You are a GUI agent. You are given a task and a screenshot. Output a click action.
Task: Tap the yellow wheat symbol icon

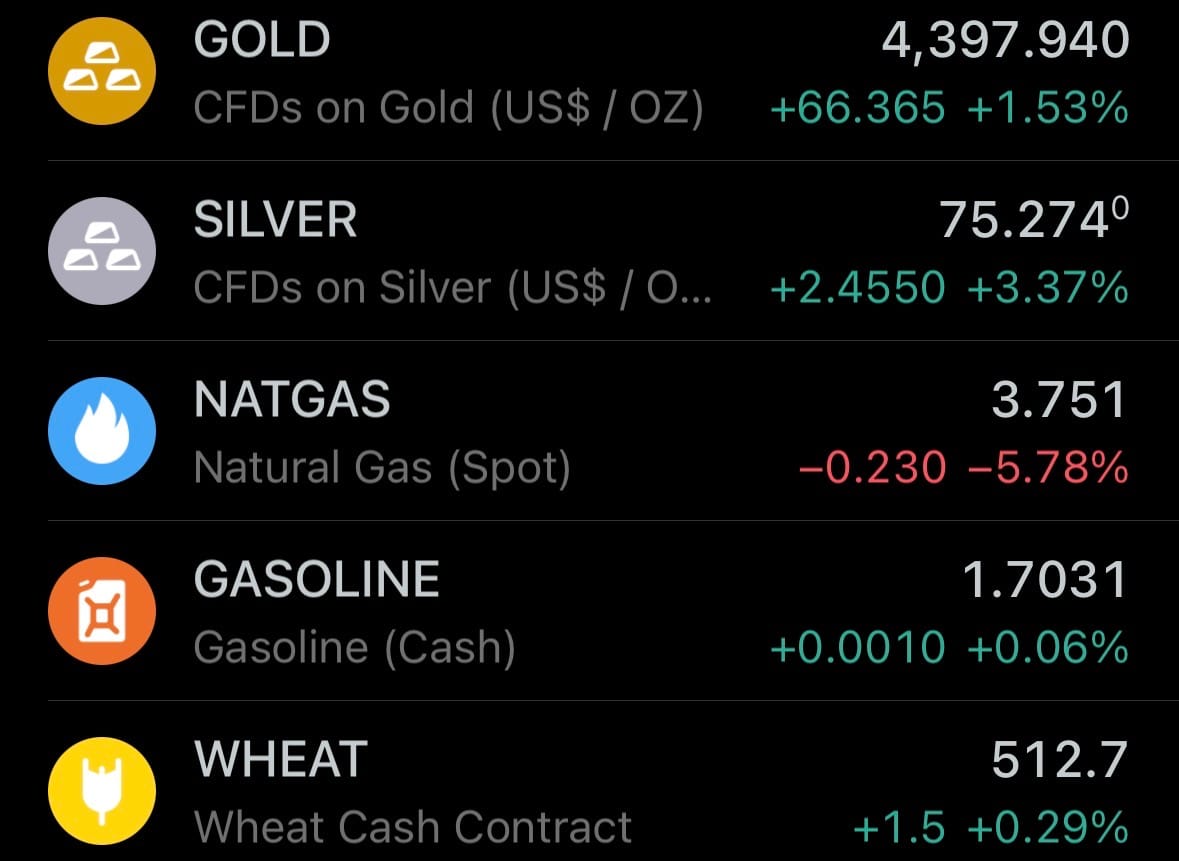(x=101, y=790)
